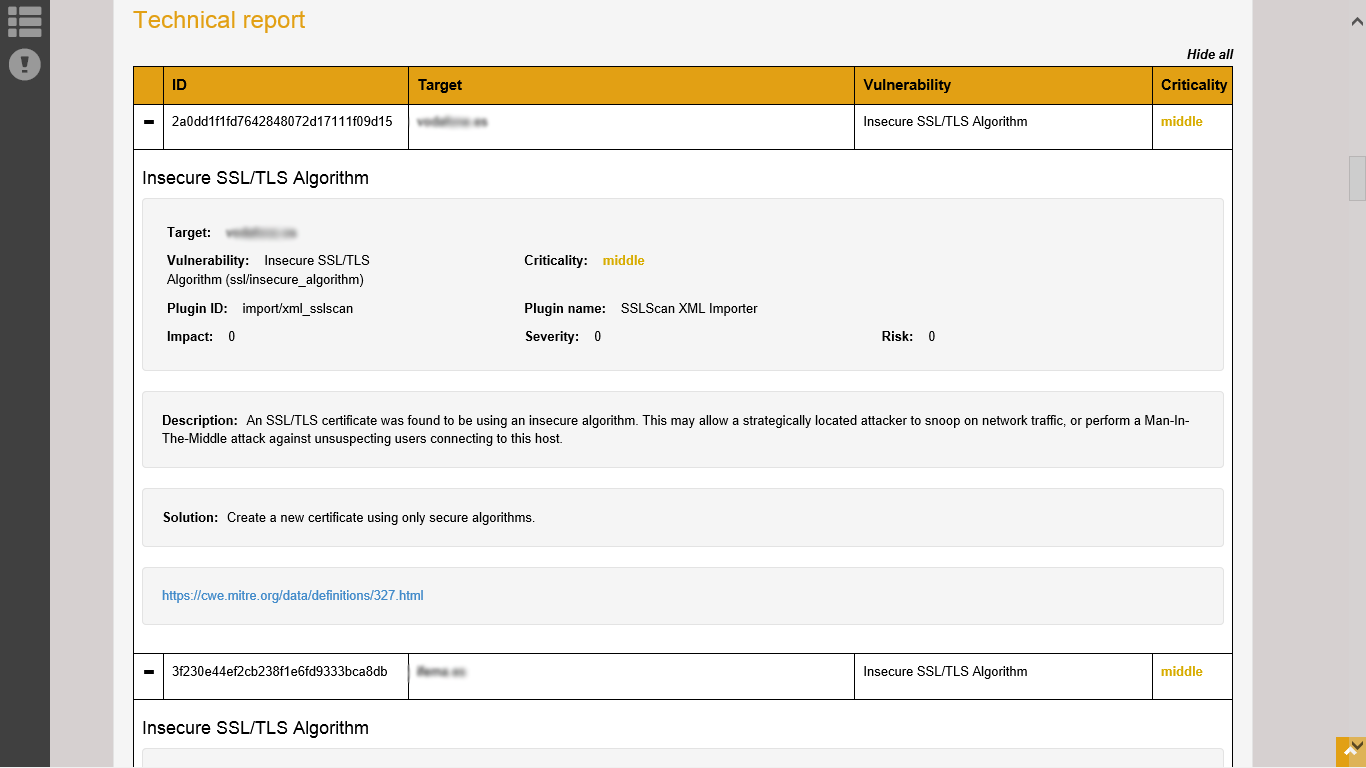Click the Hide all link
The width and height of the screenshot is (1366, 768).
point(1210,54)
